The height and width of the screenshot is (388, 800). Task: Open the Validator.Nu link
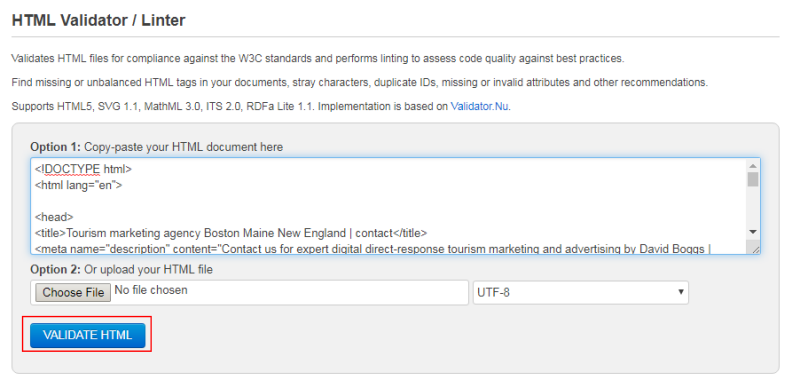click(x=480, y=107)
